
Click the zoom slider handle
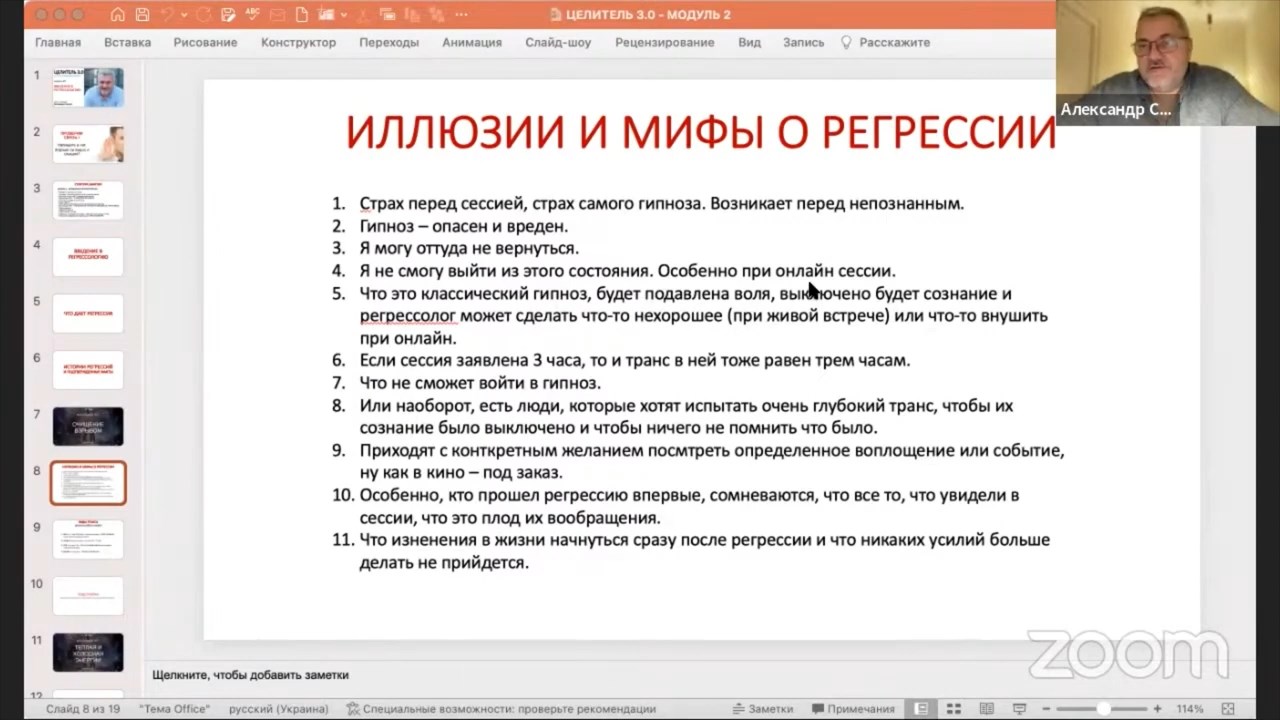click(x=1104, y=709)
